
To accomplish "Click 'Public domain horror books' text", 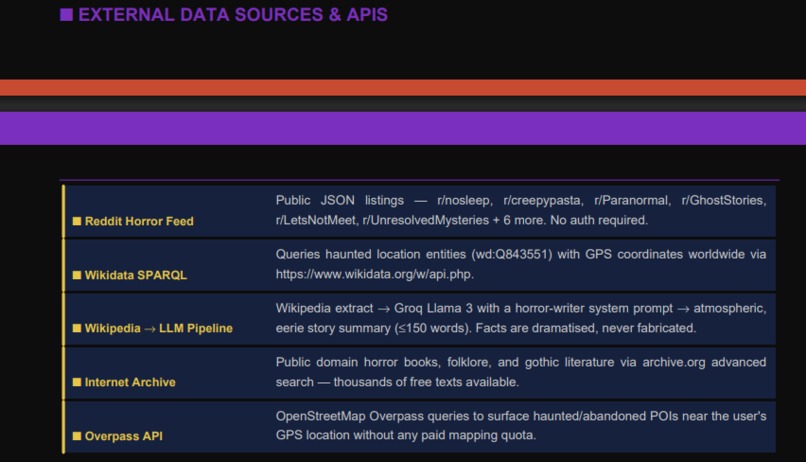I will point(357,362).
